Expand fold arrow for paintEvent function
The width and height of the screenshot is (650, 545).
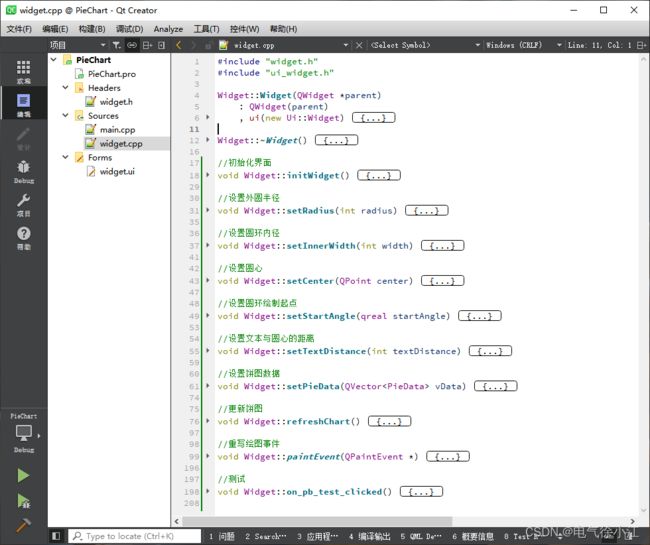[x=208, y=456]
